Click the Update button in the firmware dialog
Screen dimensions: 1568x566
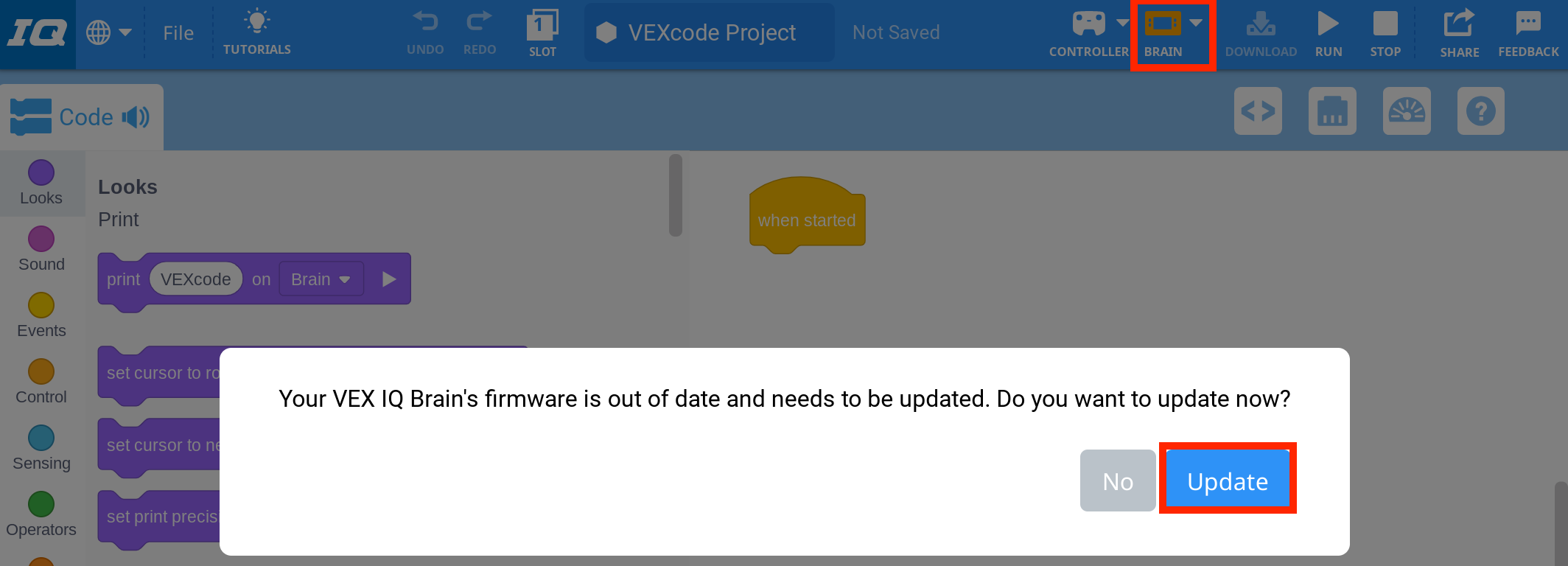pyautogui.click(x=1227, y=480)
